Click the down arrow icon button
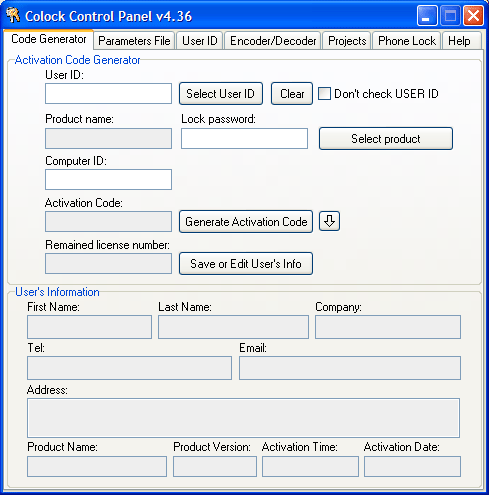 click(329, 221)
